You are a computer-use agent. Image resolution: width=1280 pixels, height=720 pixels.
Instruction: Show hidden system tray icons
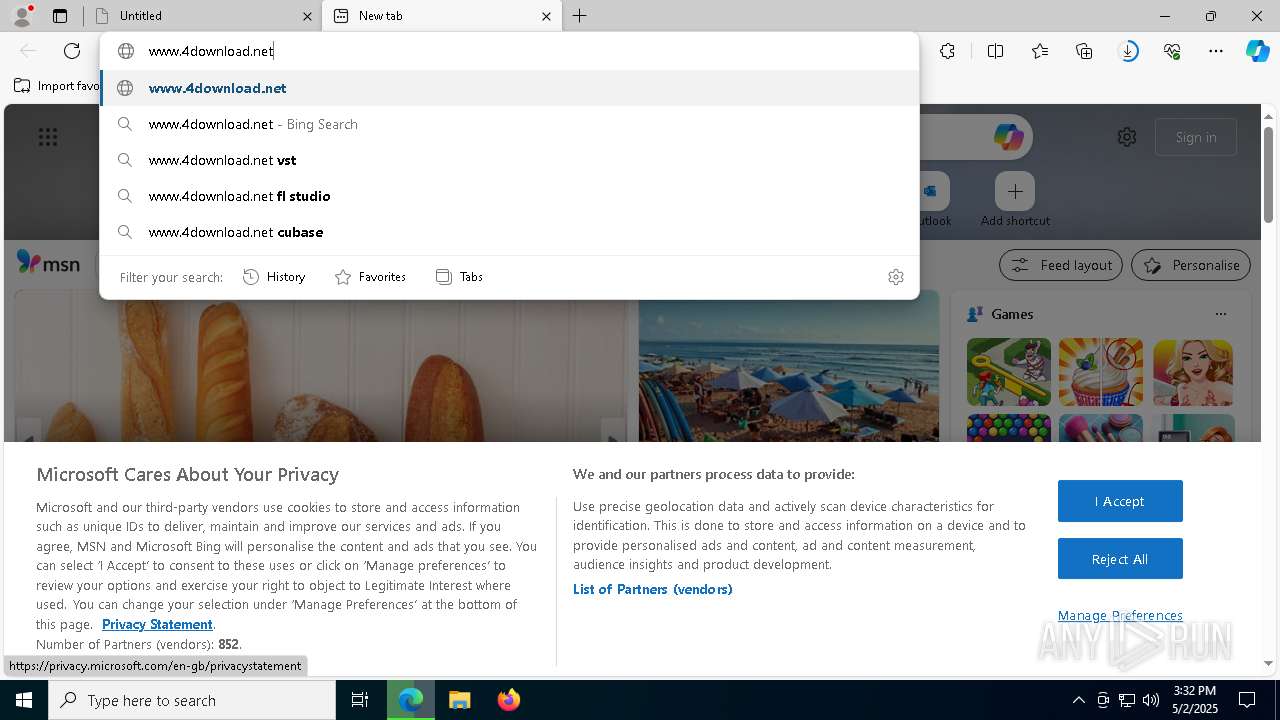1078,700
